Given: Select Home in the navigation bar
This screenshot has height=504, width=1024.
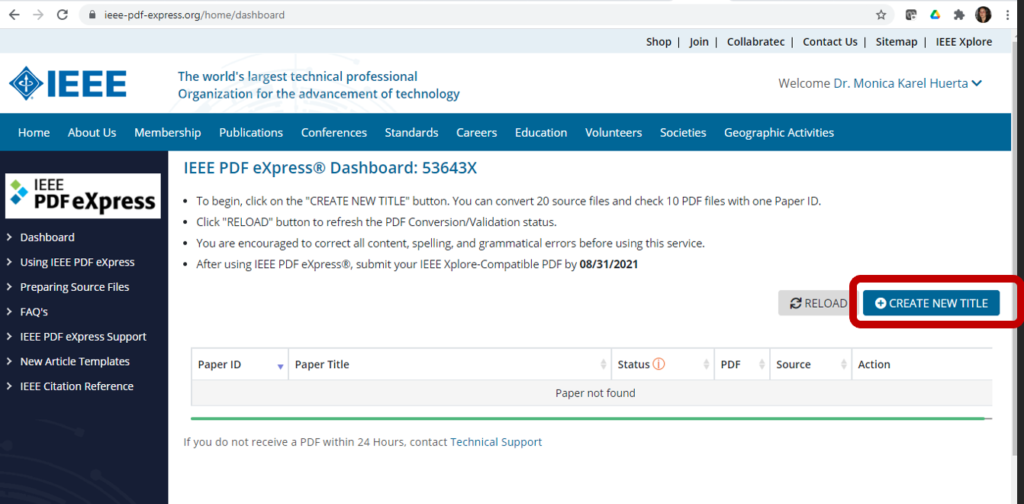Looking at the screenshot, I should point(34,133).
